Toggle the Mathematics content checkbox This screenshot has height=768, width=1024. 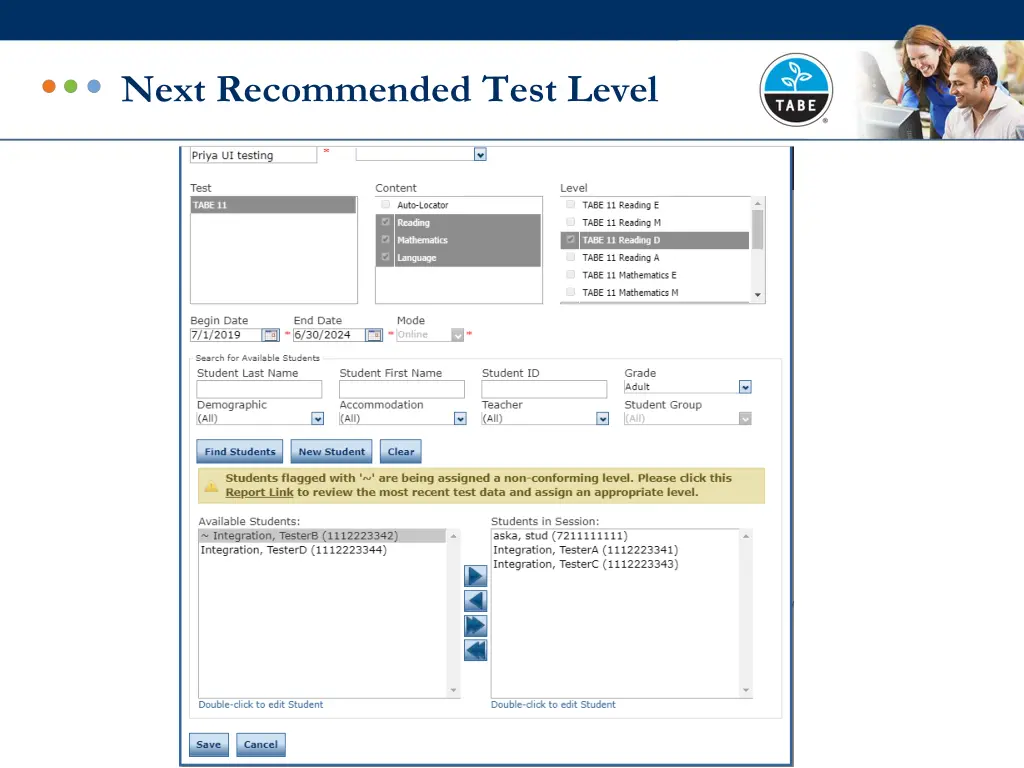click(x=385, y=240)
